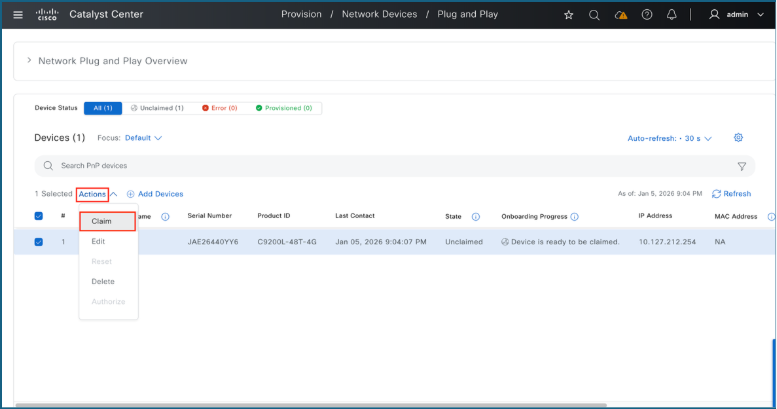Click the MAC address value NA

[720, 242]
